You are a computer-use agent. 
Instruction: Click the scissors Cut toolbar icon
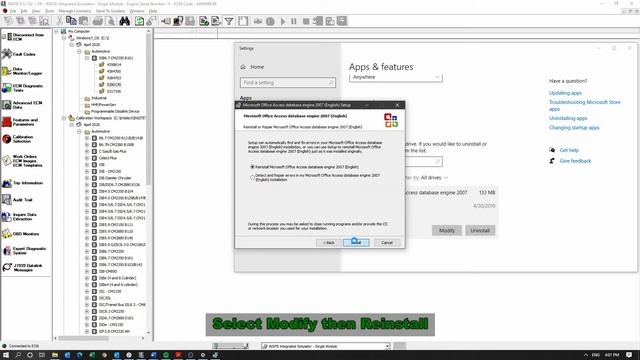59,21
